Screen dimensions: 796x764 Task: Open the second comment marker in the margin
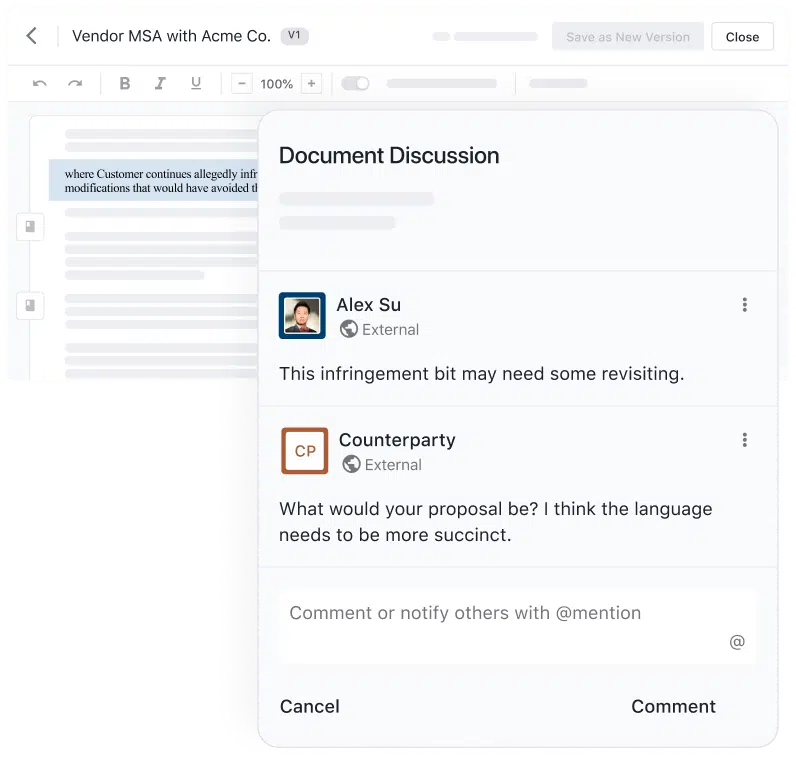click(x=30, y=306)
